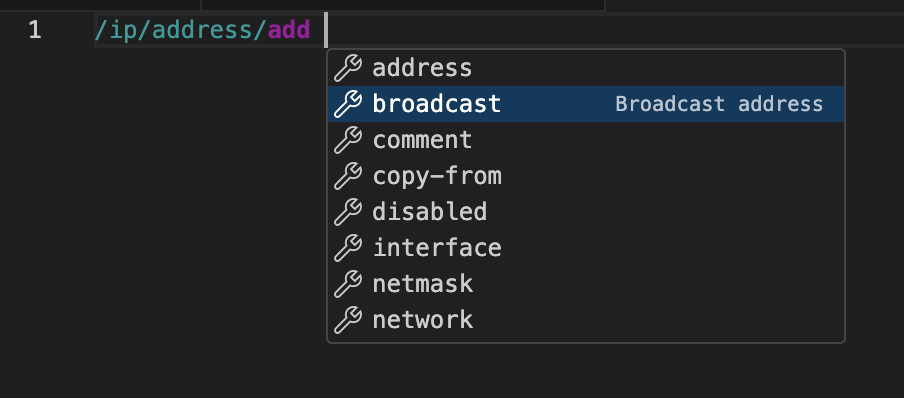The image size is (904, 398).
Task: Click the wrench icon next to network
Action: 348,320
